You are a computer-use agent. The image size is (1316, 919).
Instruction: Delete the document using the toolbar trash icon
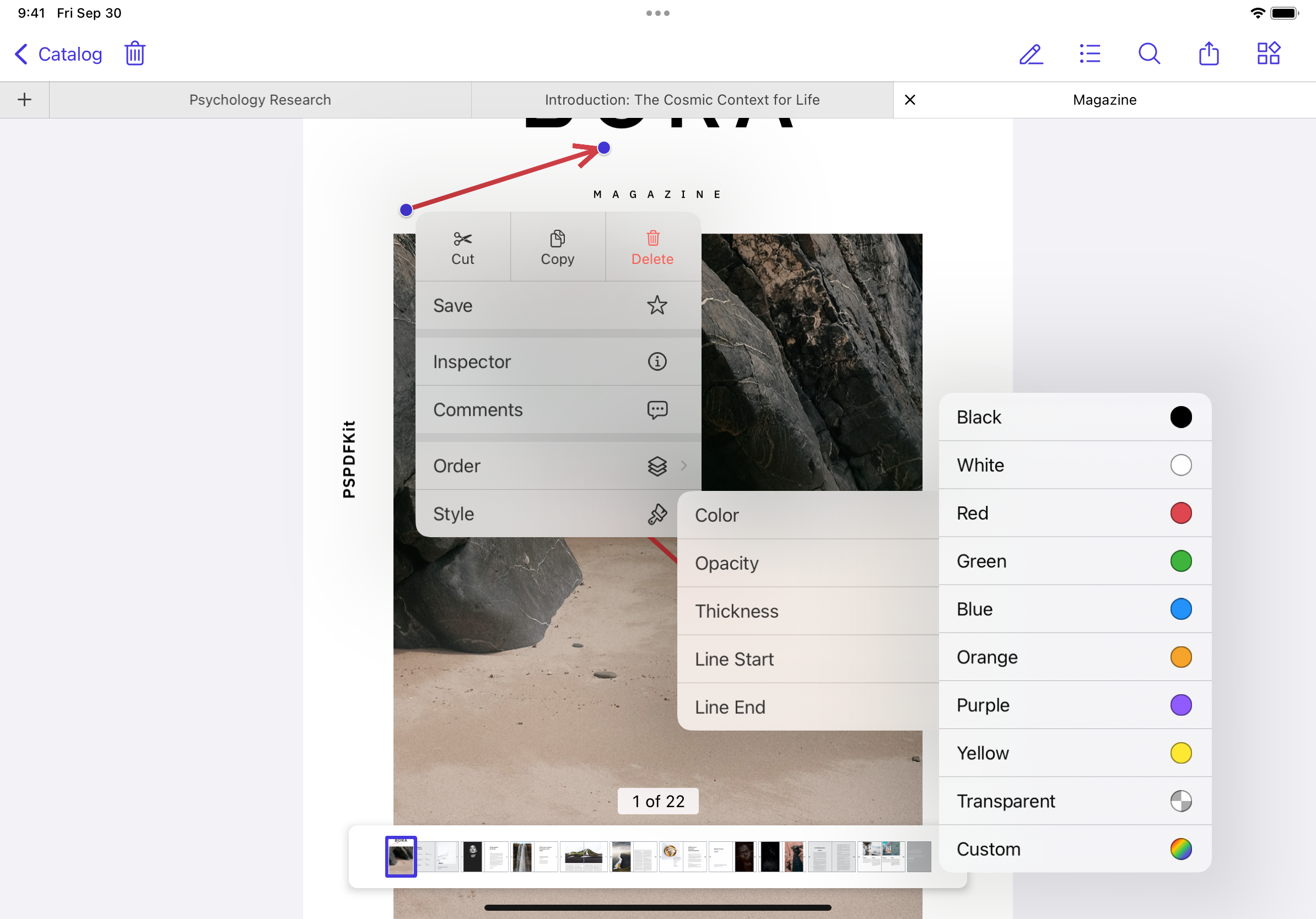(134, 53)
